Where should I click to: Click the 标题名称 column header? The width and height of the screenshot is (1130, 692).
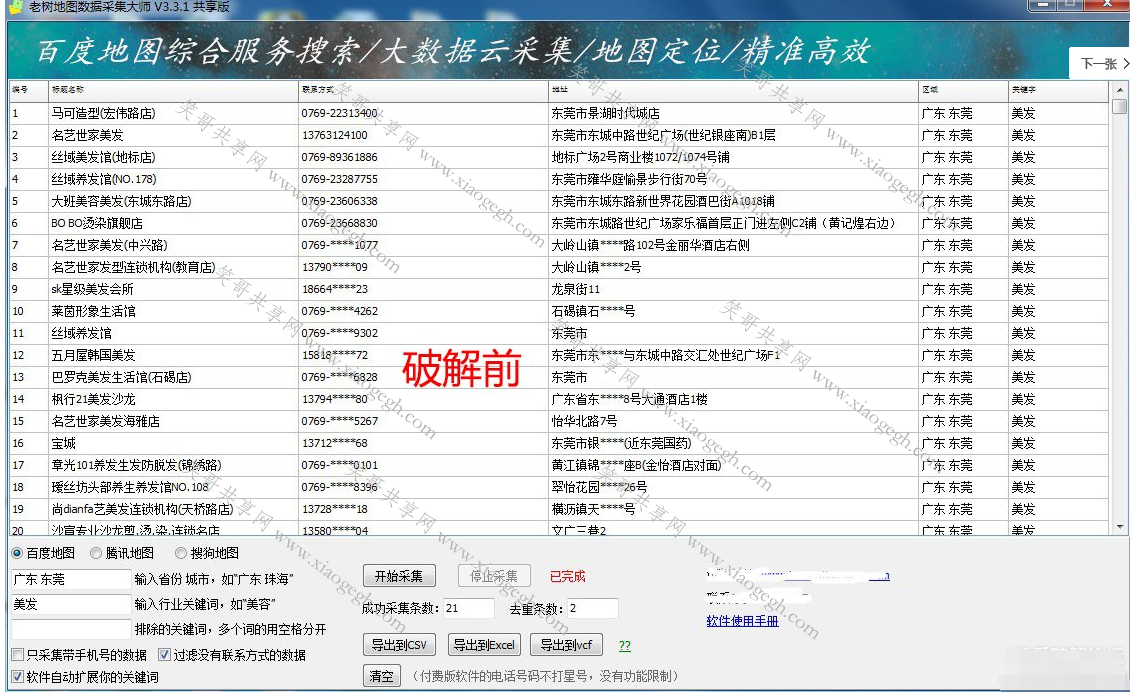click(x=173, y=90)
